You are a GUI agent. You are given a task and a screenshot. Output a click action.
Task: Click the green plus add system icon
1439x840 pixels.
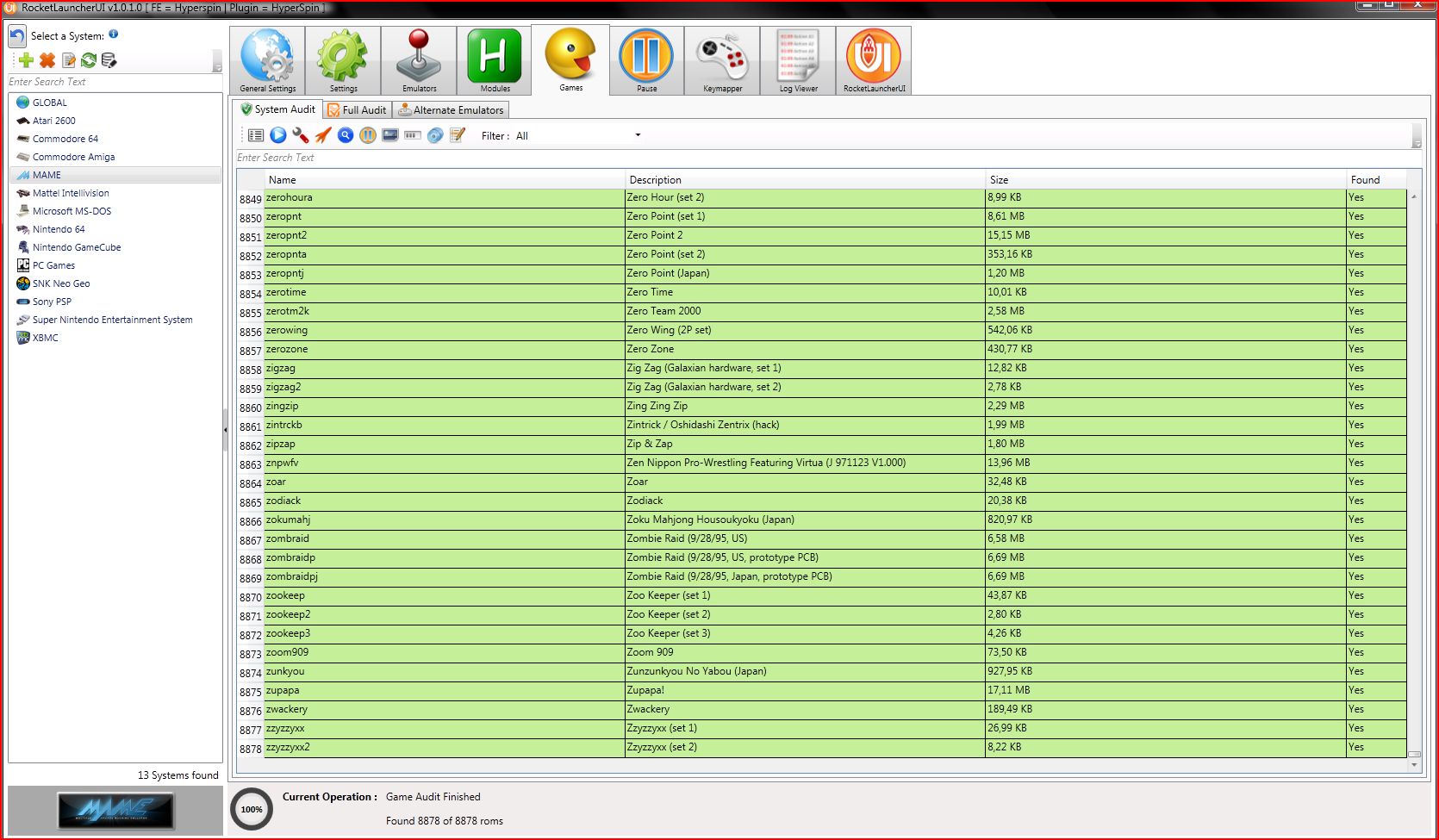[x=26, y=60]
